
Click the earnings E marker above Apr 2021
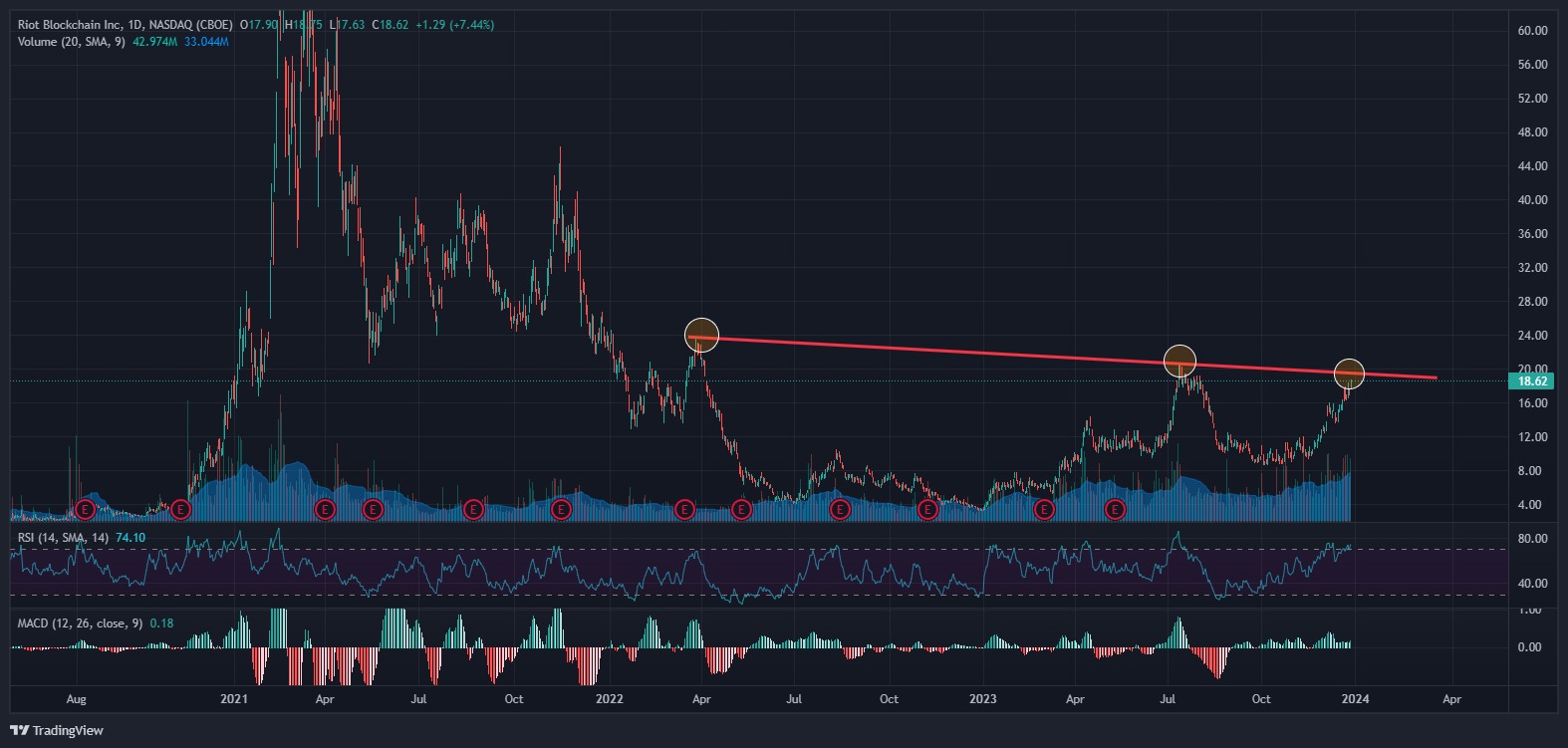pos(325,510)
